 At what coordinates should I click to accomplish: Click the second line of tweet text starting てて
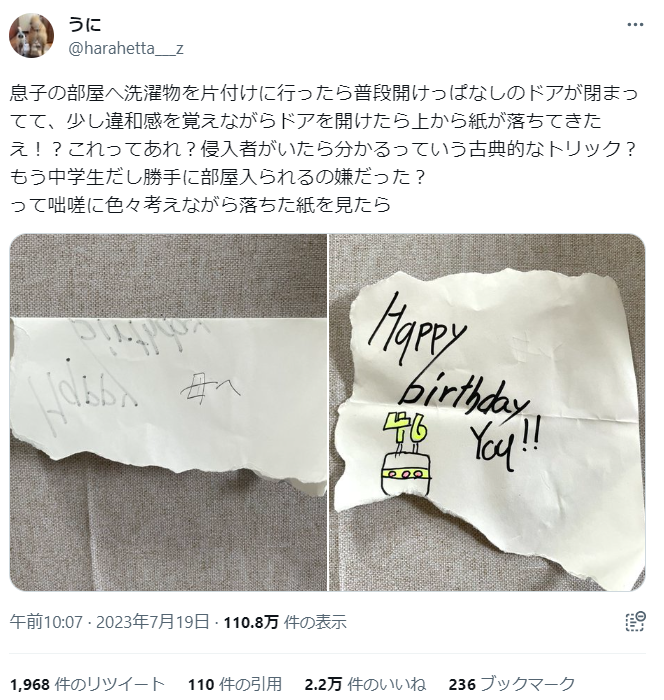305,122
